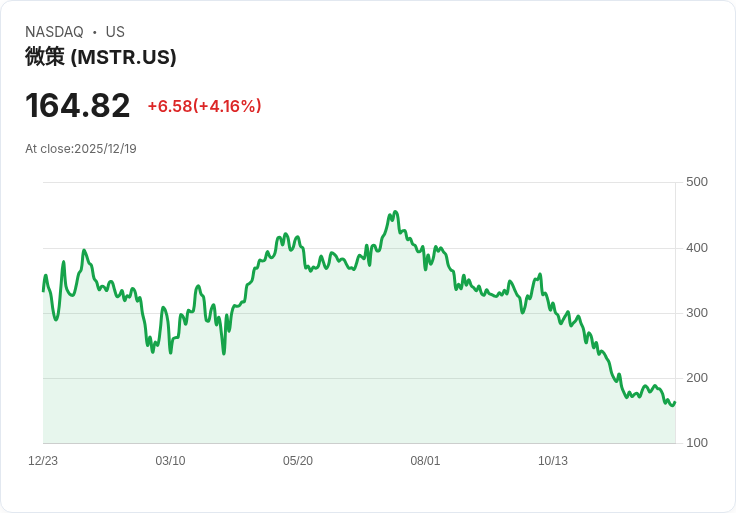
Task: Select the 05/20 date on x-axis
Action: 298,461
